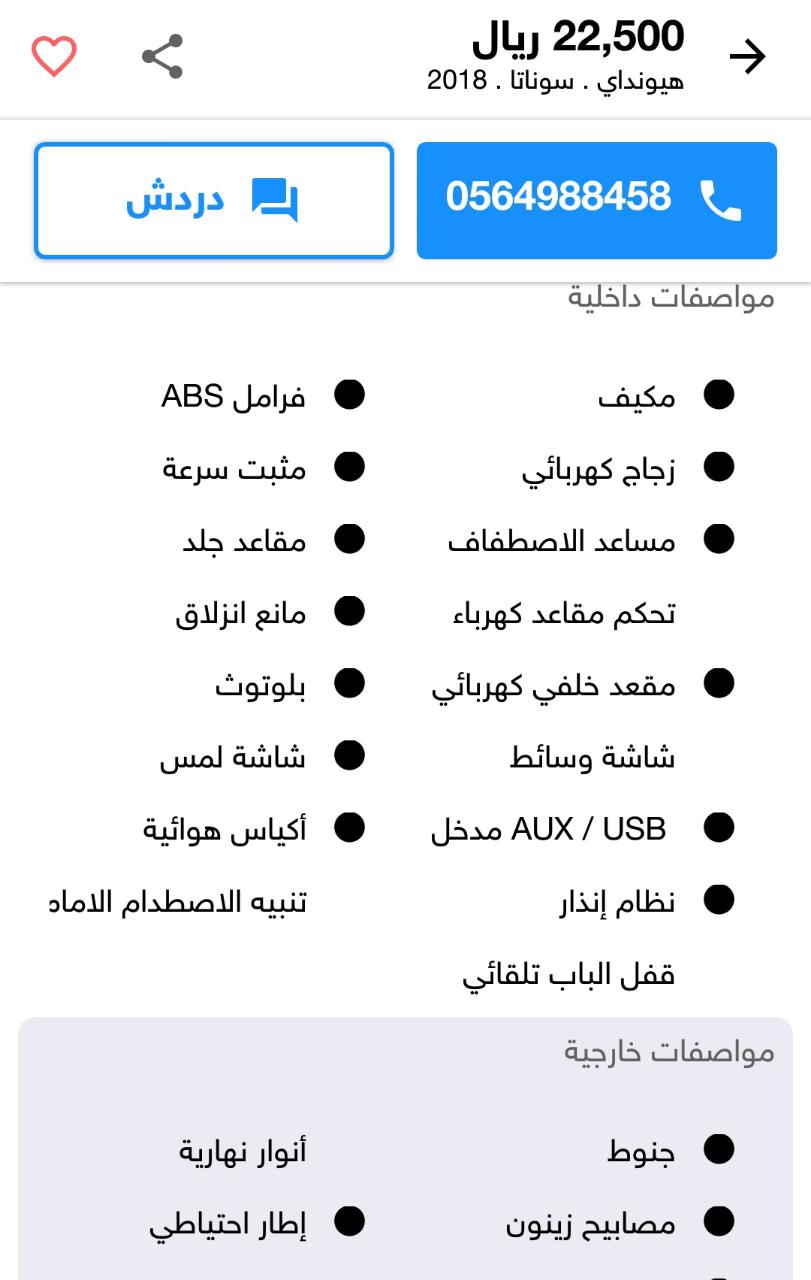Select the مقاعد جلد feature
811x1280 pixels.
[245, 542]
